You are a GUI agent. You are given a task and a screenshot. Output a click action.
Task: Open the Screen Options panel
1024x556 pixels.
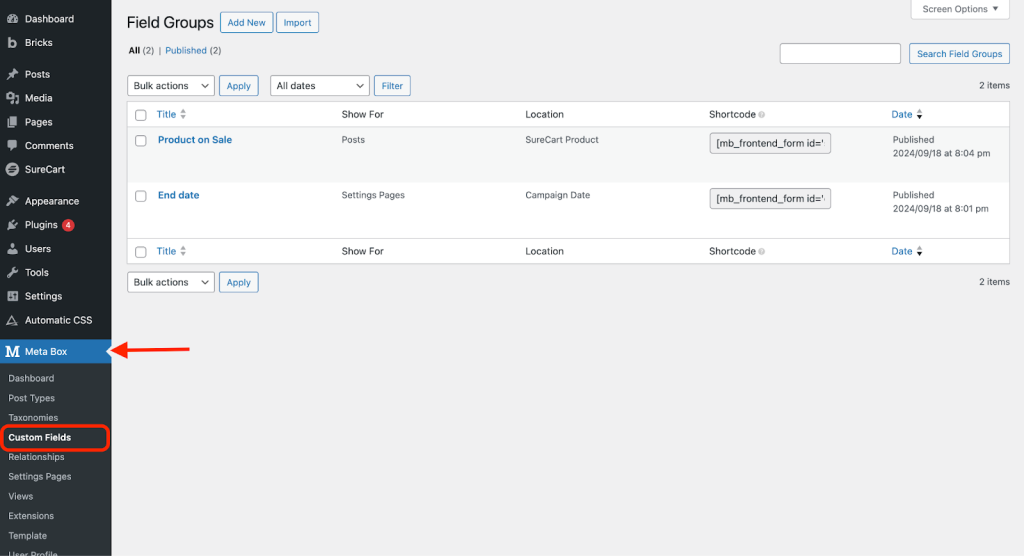(961, 9)
